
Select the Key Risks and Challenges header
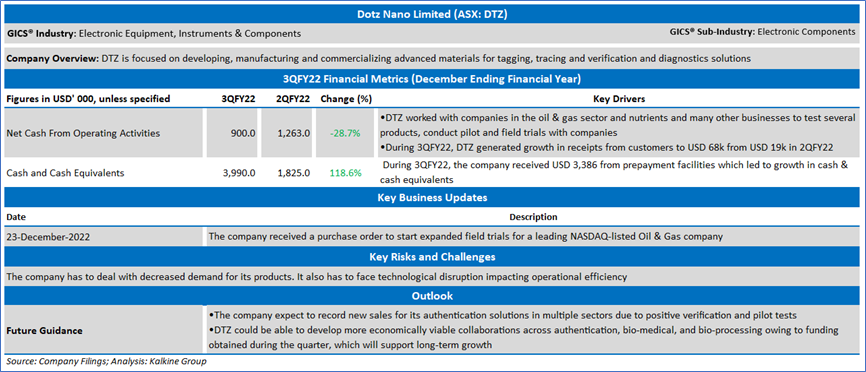(x=432, y=257)
